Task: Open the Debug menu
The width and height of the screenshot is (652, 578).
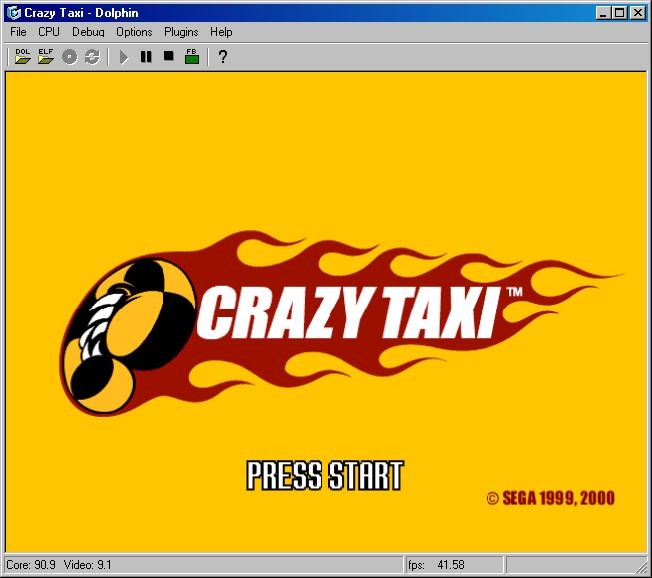Action: pyautogui.click(x=88, y=32)
